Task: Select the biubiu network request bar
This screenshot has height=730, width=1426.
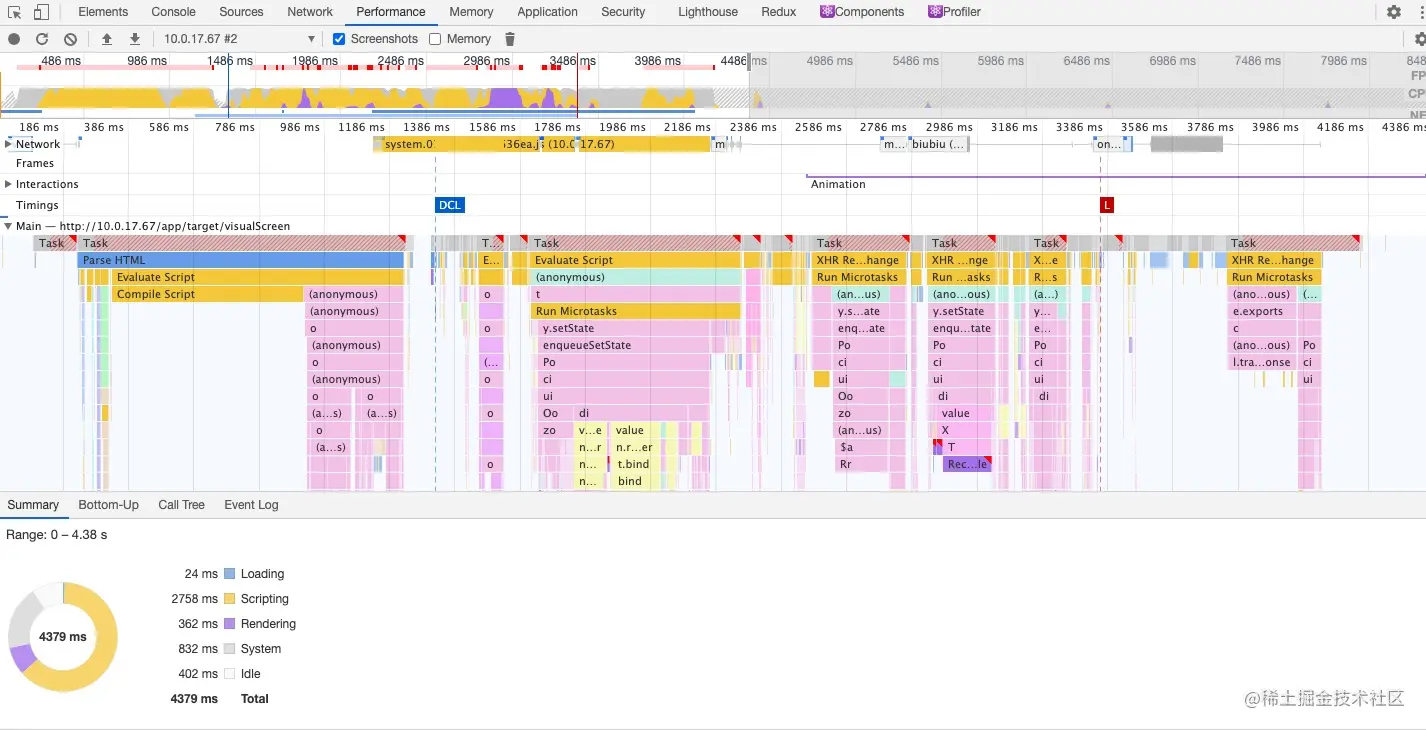Action: tap(939, 144)
